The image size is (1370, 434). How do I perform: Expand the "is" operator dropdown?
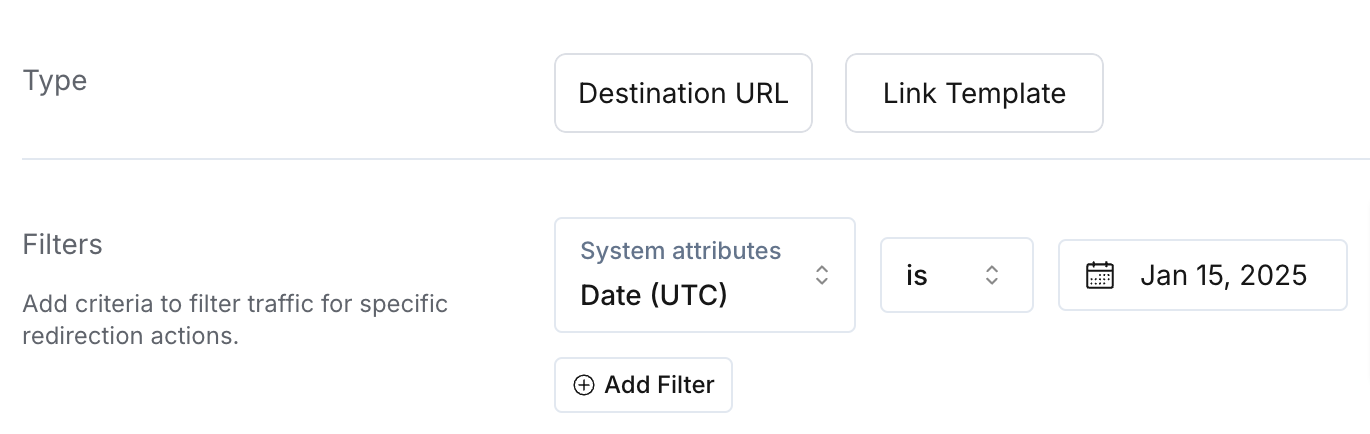point(956,275)
